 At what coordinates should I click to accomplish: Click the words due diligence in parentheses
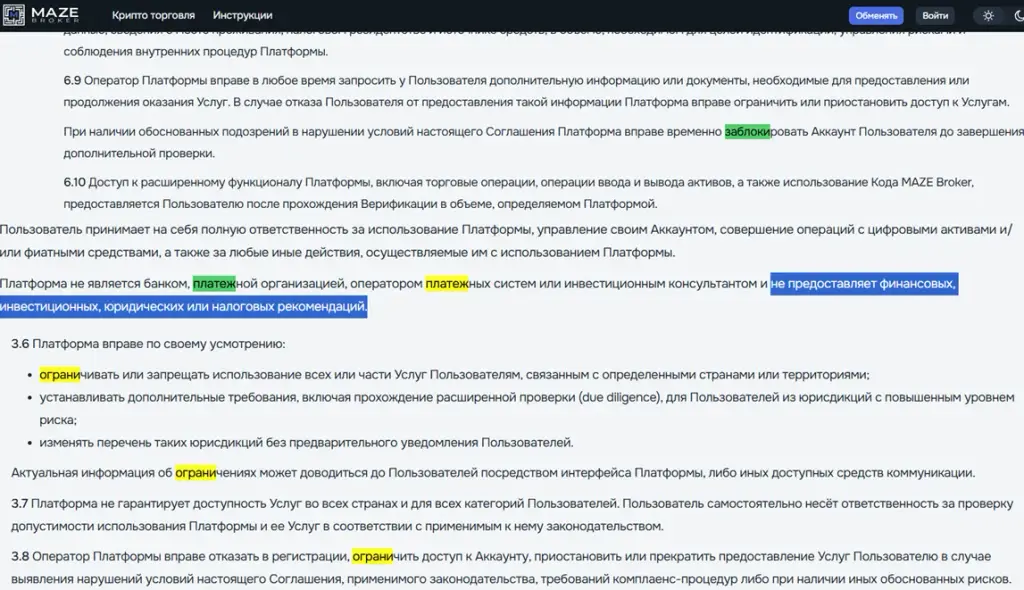619,397
